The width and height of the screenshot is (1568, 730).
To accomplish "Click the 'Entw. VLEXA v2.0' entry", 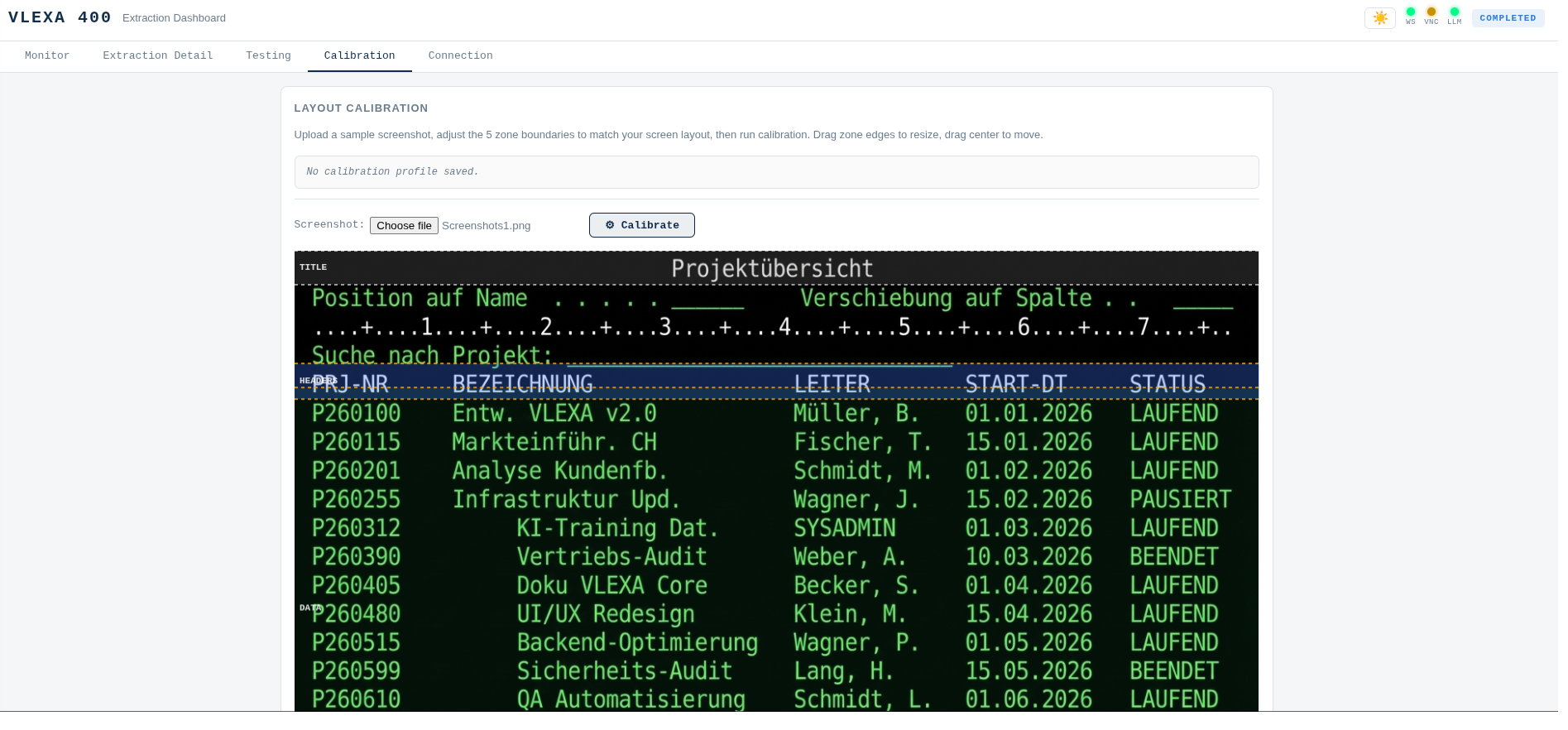I will tap(554, 413).
